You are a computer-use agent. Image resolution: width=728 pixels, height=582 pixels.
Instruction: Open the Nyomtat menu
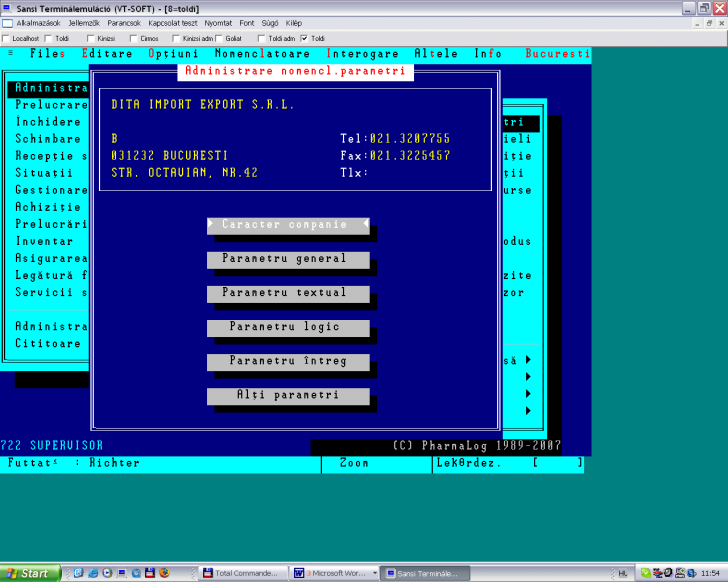click(218, 23)
